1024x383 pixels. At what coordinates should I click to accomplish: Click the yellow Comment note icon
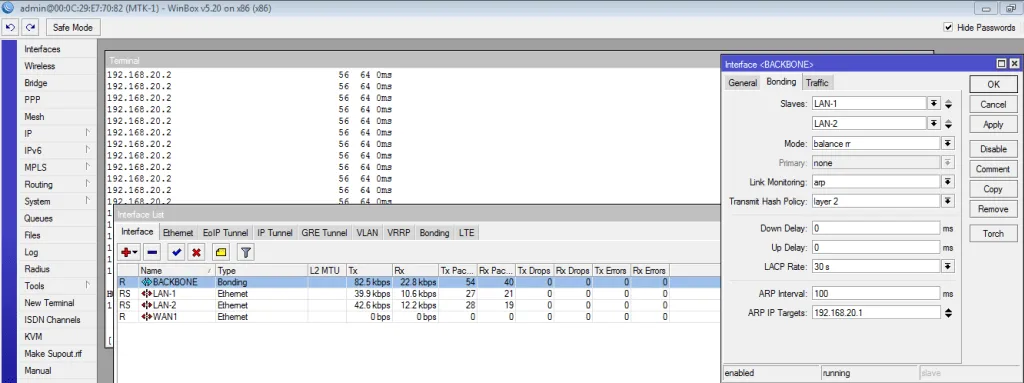tap(221, 252)
